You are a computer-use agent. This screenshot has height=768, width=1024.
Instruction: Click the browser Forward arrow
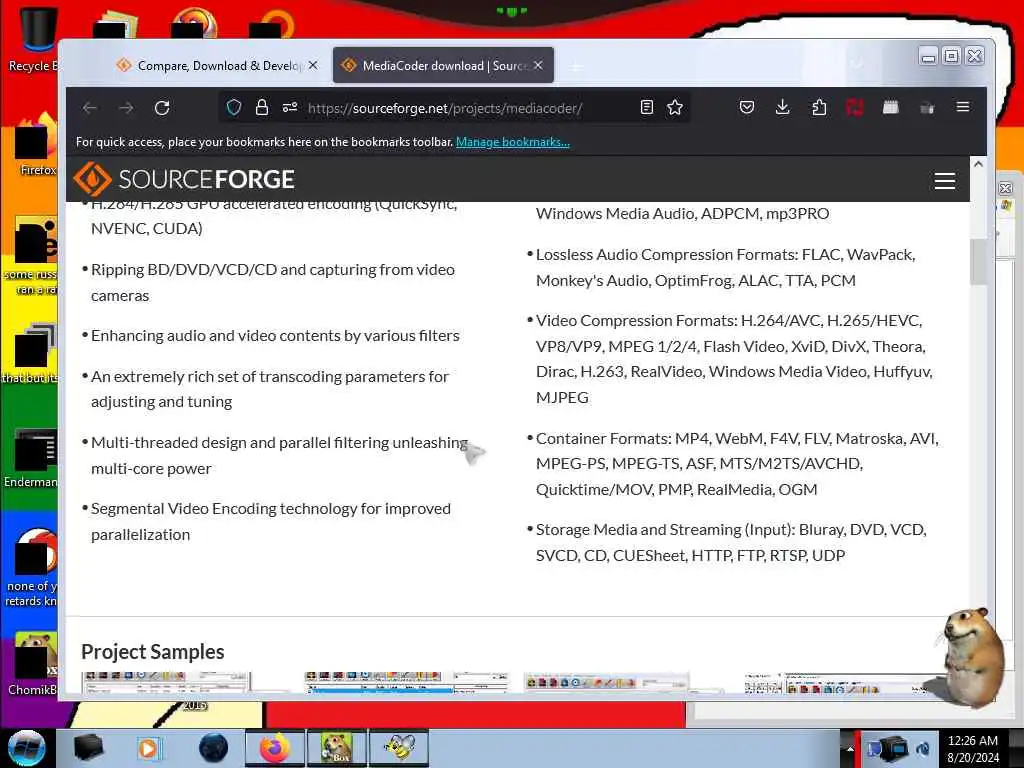click(126, 108)
